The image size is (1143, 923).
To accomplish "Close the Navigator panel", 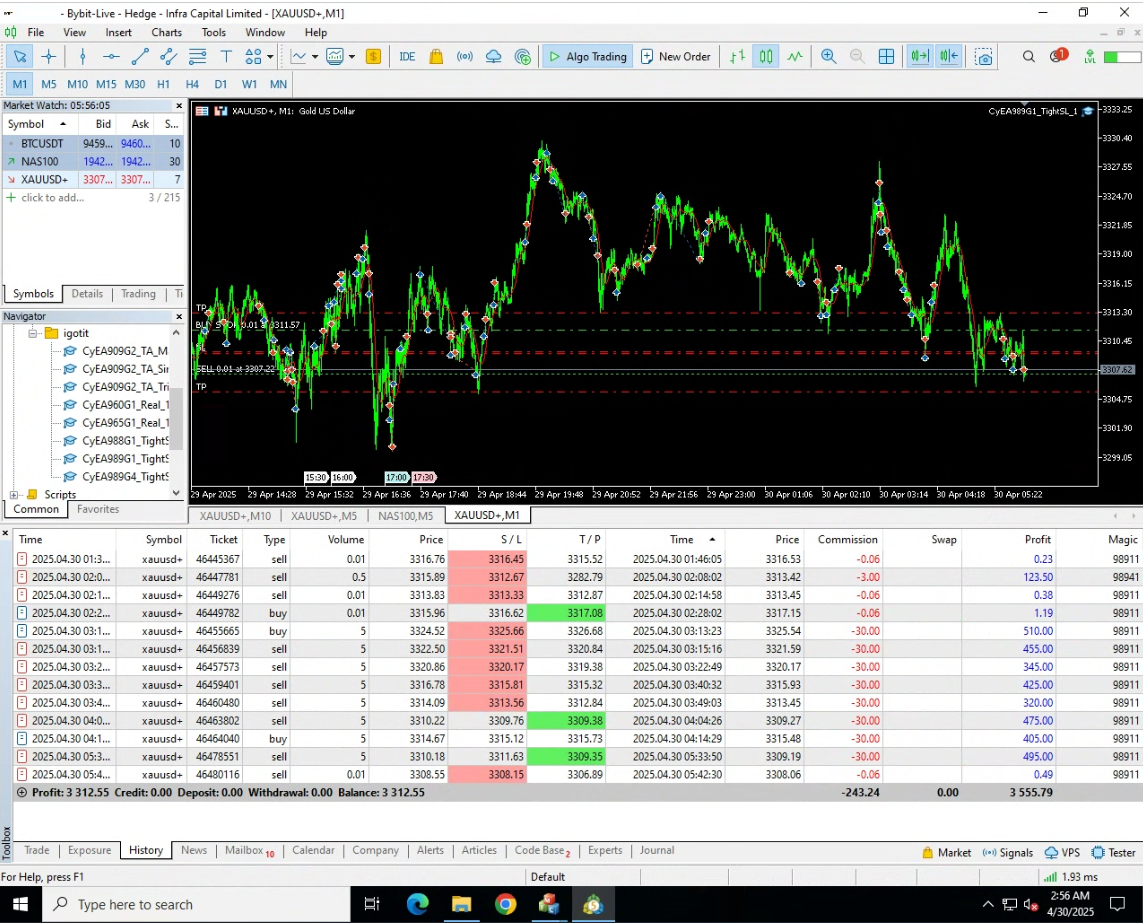I will [x=179, y=317].
